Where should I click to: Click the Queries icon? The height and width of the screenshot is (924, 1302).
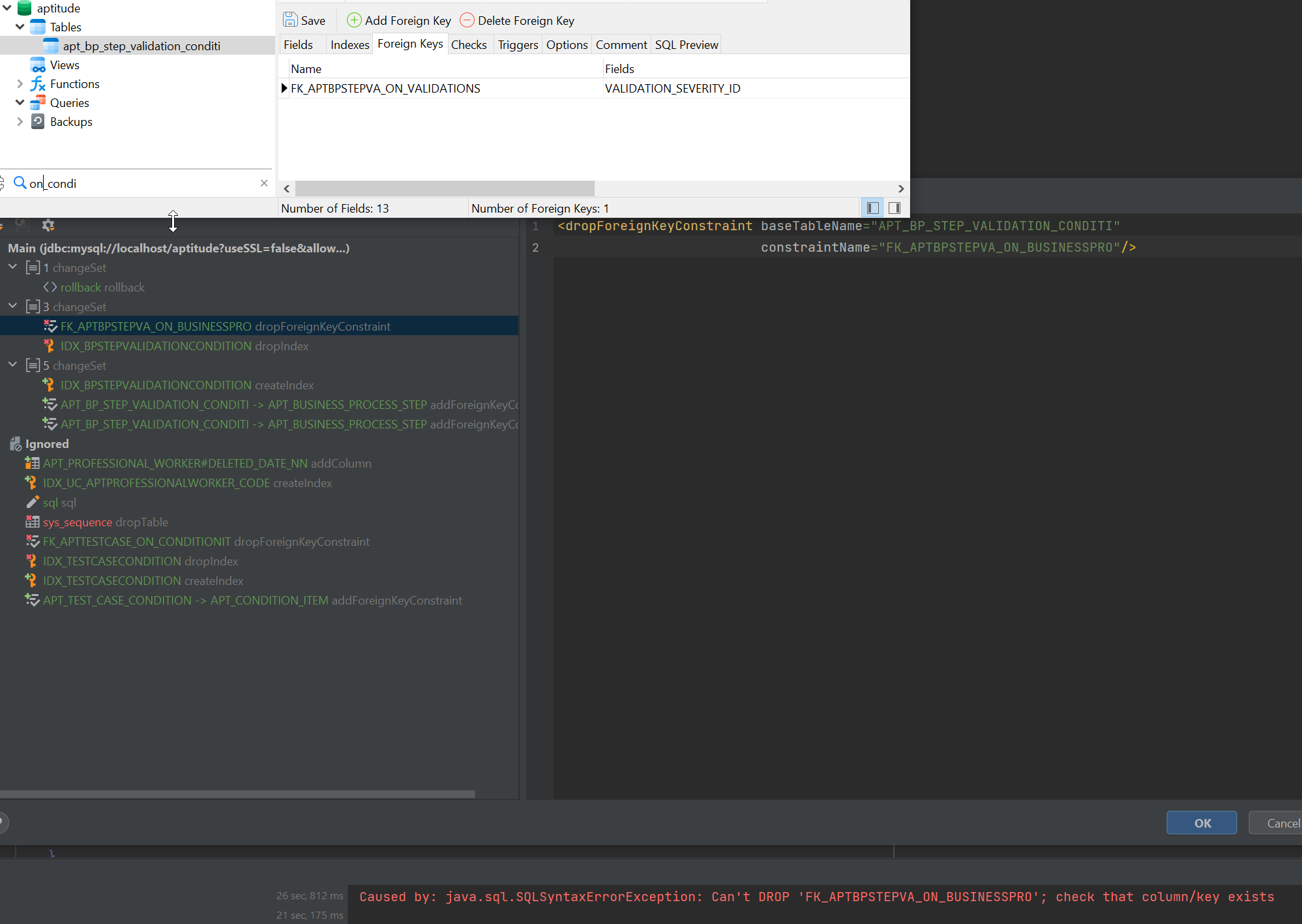point(38,102)
